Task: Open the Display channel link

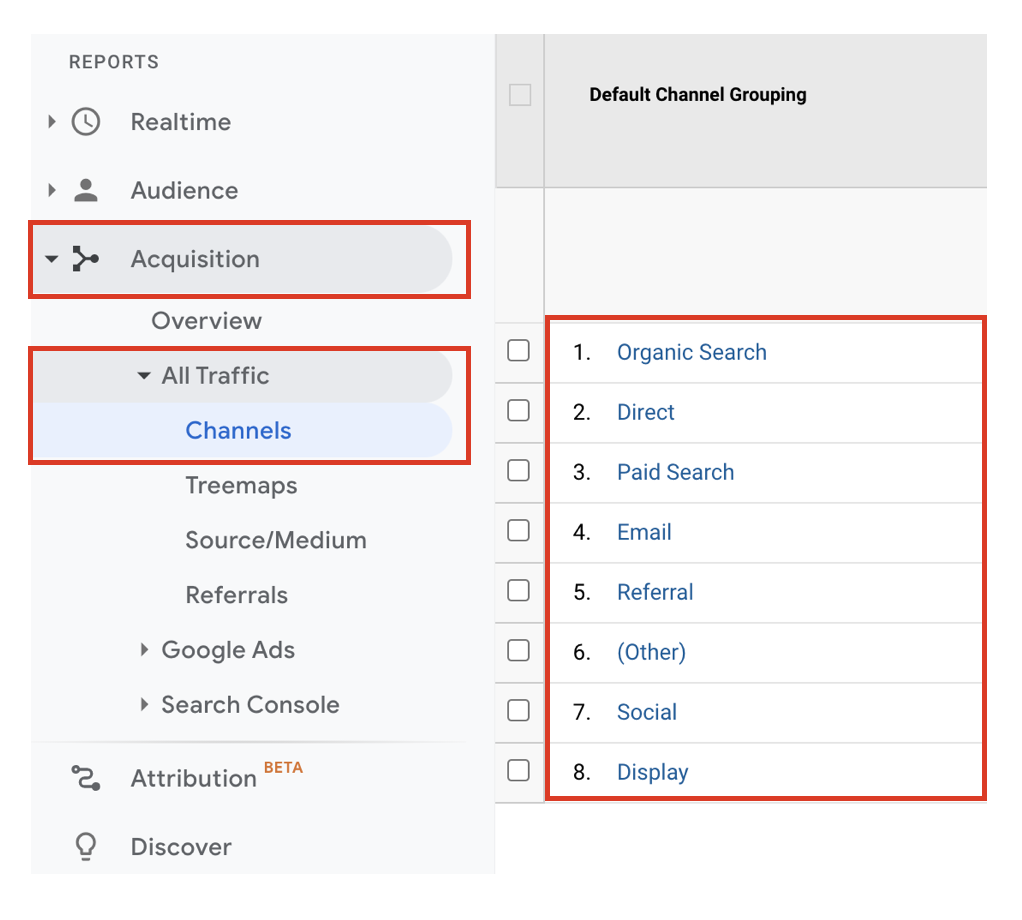Action: (x=652, y=772)
